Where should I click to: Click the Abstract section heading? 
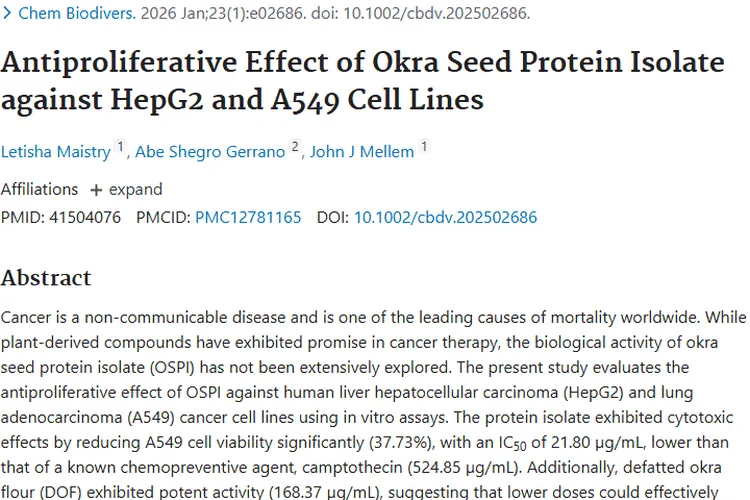[46, 277]
